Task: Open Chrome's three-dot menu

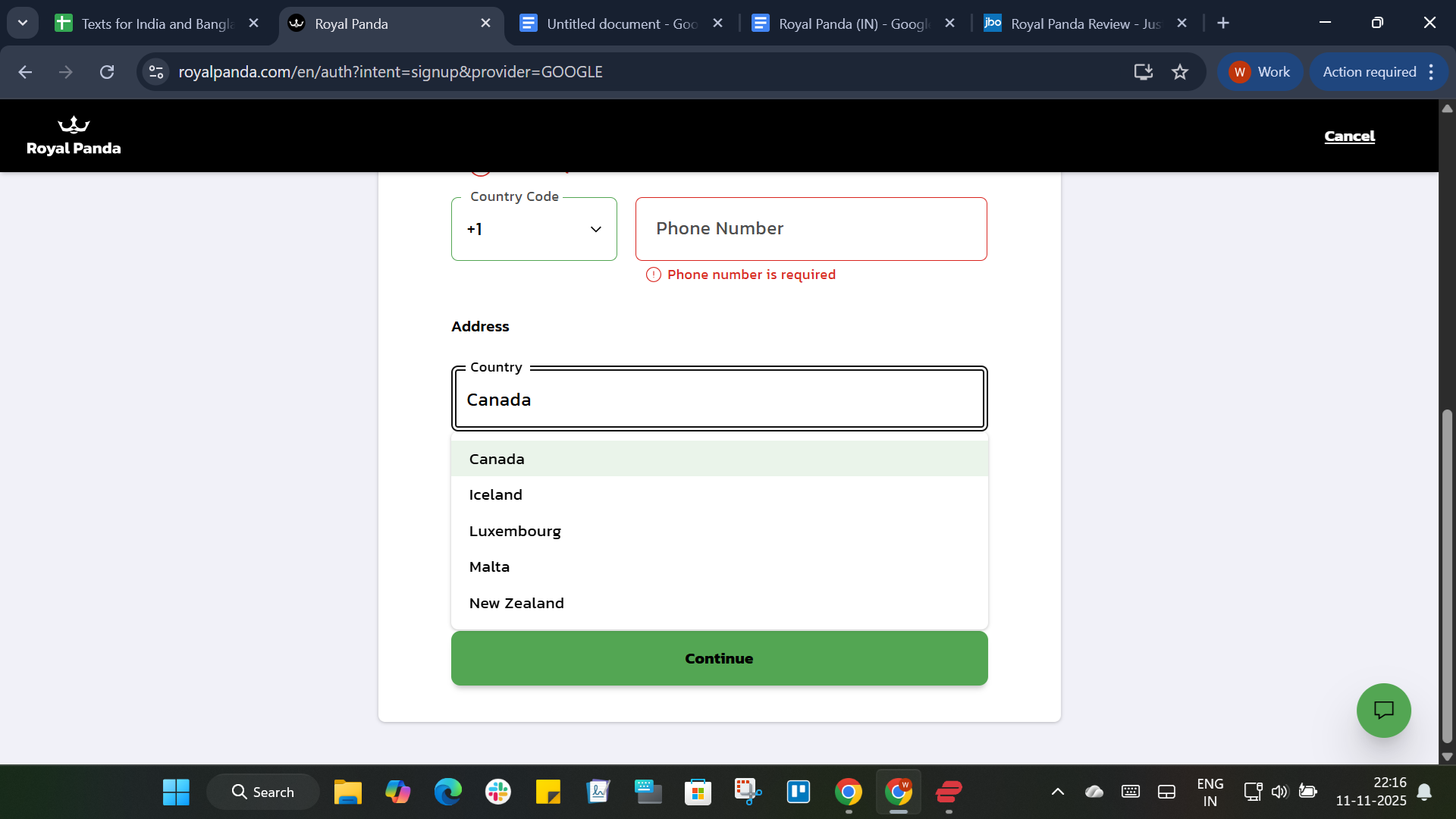Action: [1432, 72]
